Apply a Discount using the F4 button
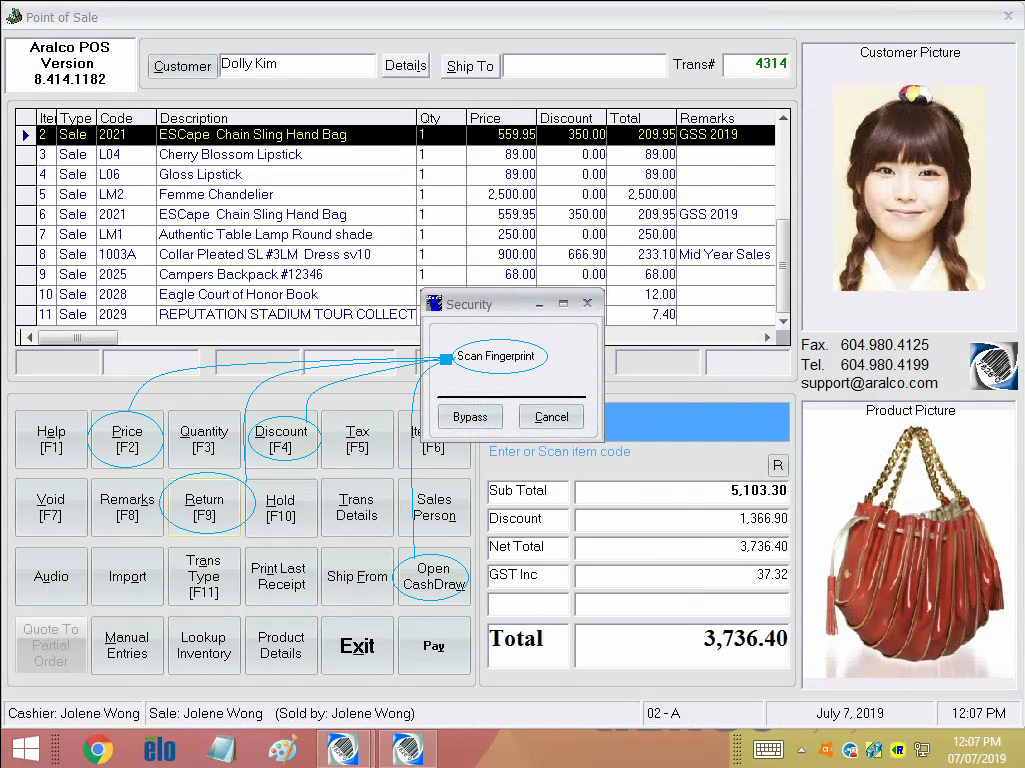The image size is (1025, 768). (x=281, y=438)
